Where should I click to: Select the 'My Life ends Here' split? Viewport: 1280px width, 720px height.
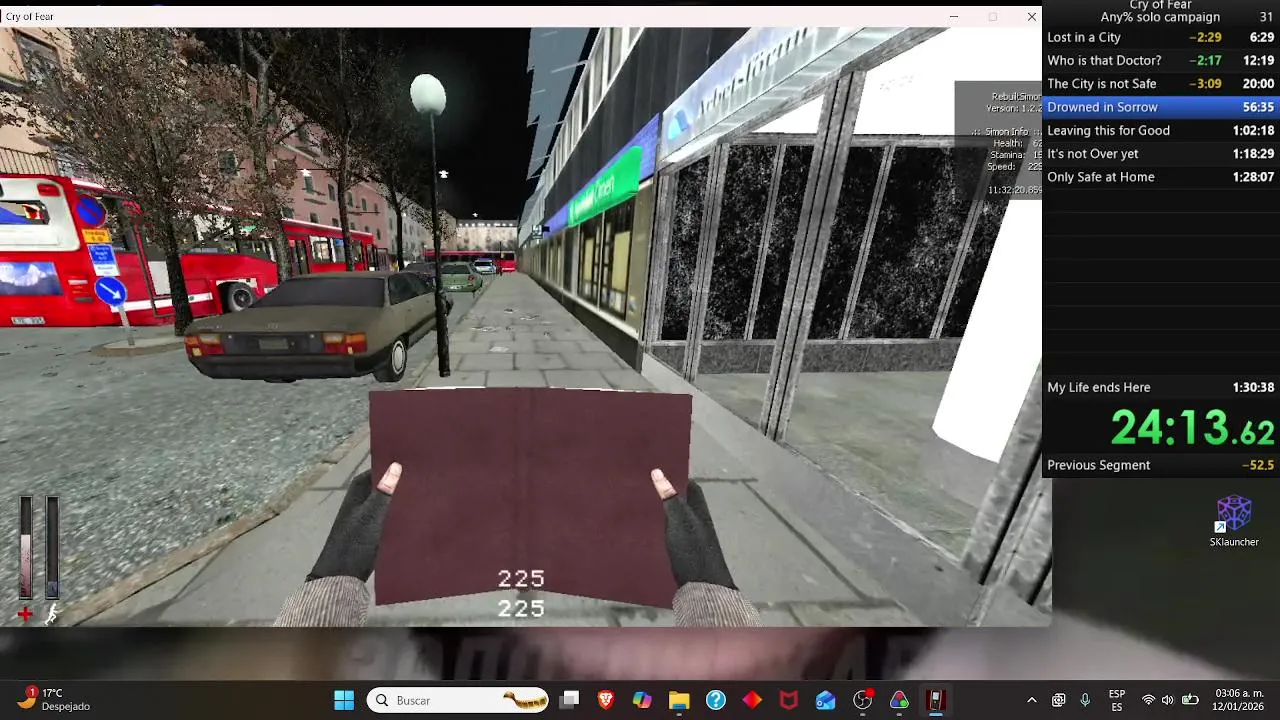click(x=1161, y=387)
